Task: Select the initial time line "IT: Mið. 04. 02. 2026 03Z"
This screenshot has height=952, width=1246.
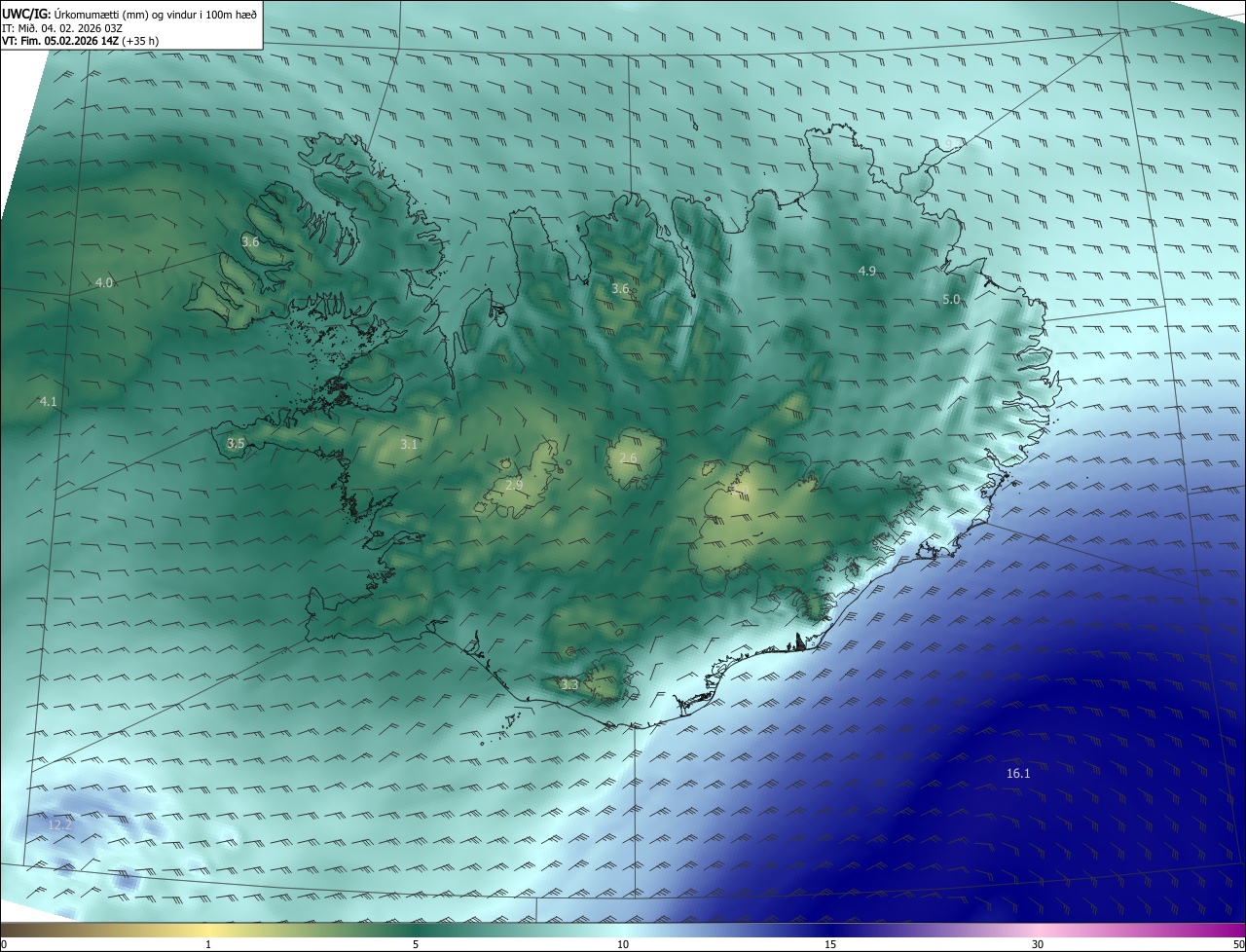Action: click(x=61, y=27)
